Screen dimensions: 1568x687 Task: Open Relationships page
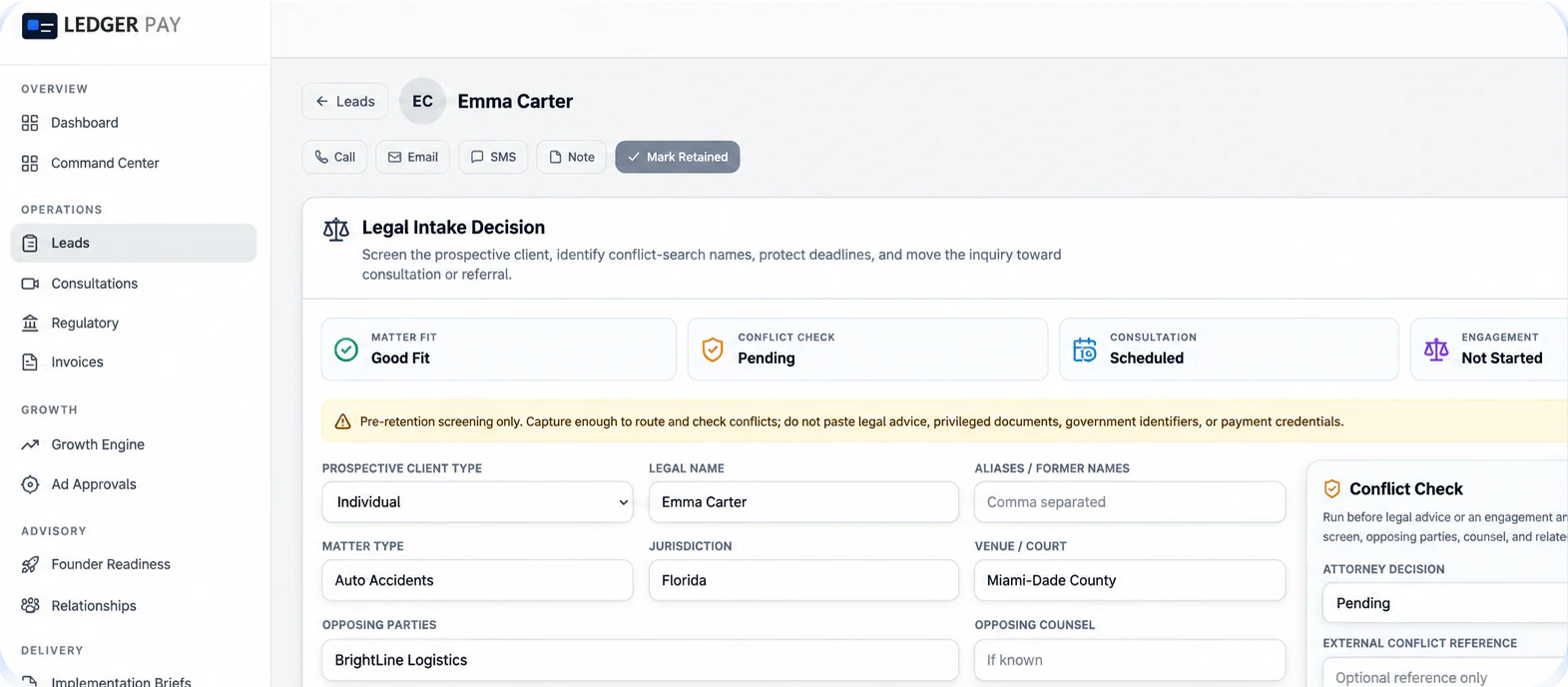134,605
